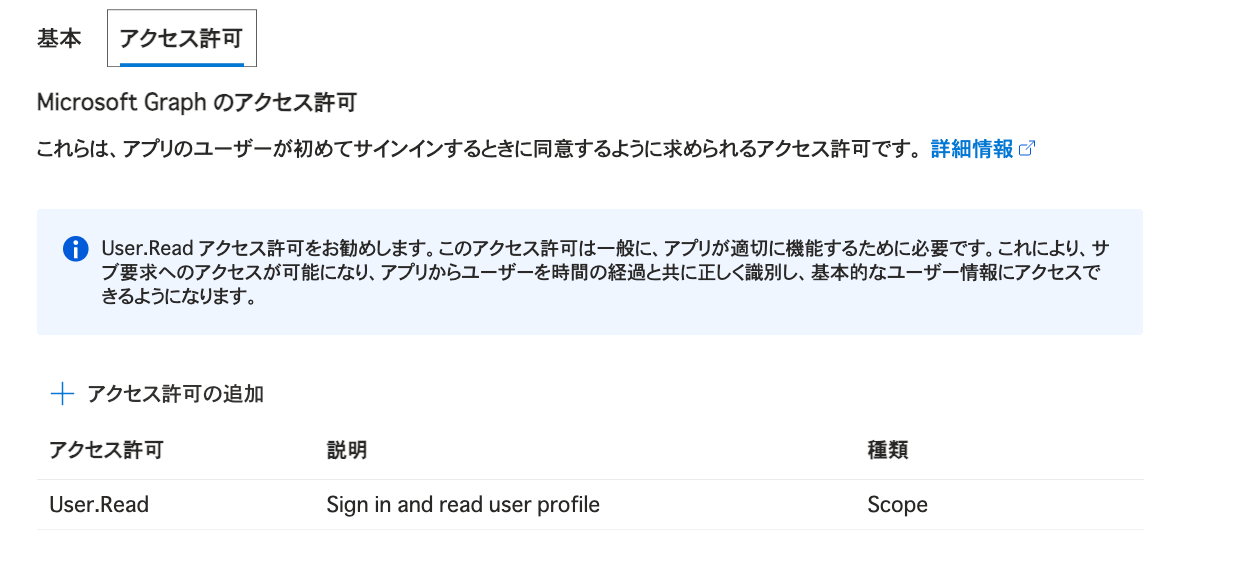
Task: Click the 'Microsoft Graph のアクセス許可' heading
Action: point(196,102)
